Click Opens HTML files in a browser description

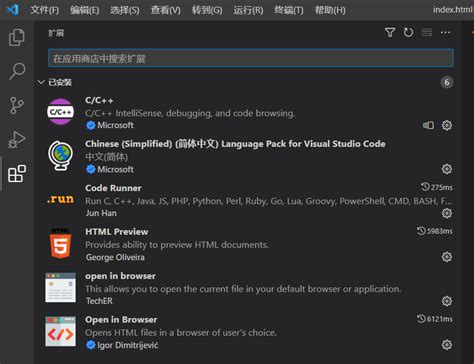pos(181,333)
